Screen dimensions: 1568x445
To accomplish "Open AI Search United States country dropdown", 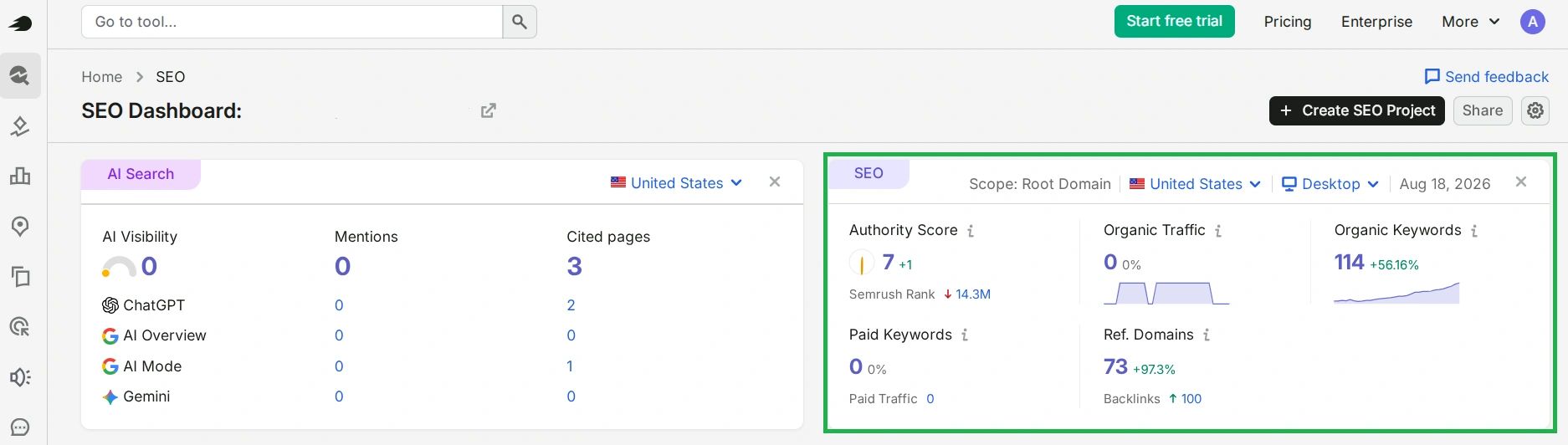I will pos(676,182).
